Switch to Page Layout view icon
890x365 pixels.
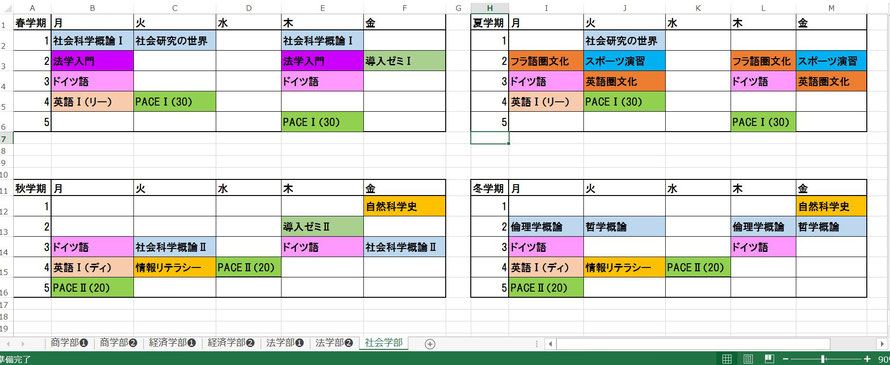pyautogui.click(x=749, y=359)
